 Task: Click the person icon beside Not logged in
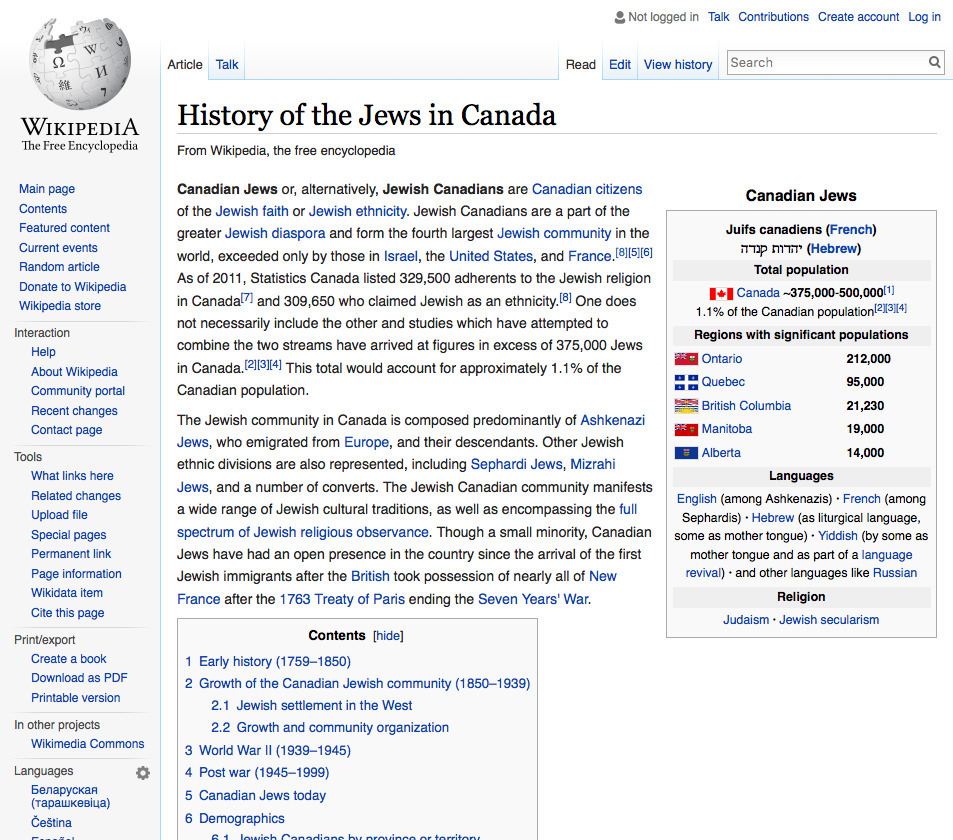(x=618, y=16)
